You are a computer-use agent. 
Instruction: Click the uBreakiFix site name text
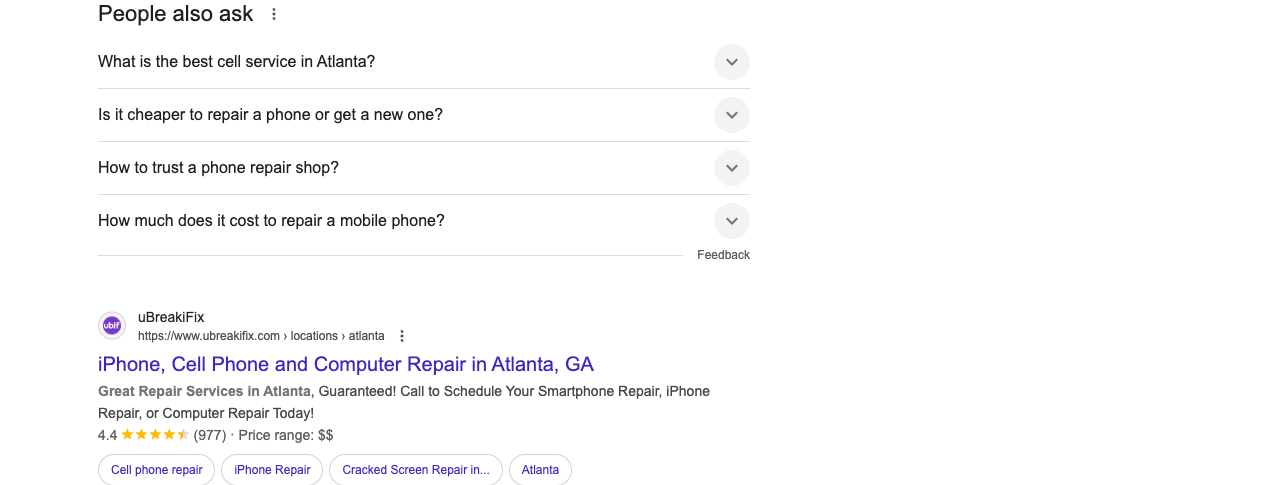point(171,318)
